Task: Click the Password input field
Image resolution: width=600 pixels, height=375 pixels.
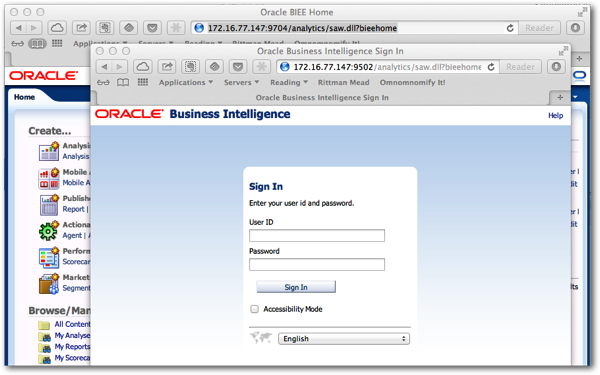Action: pos(317,264)
